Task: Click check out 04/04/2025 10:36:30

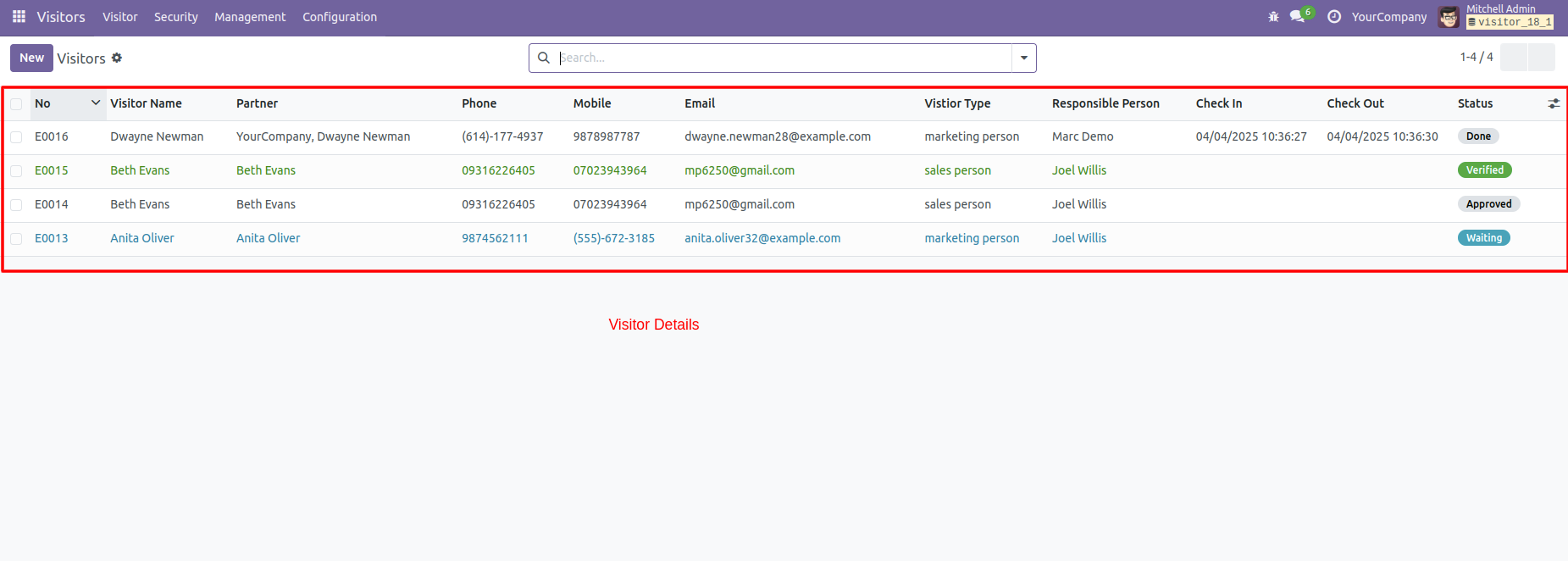Action: pyautogui.click(x=1382, y=136)
